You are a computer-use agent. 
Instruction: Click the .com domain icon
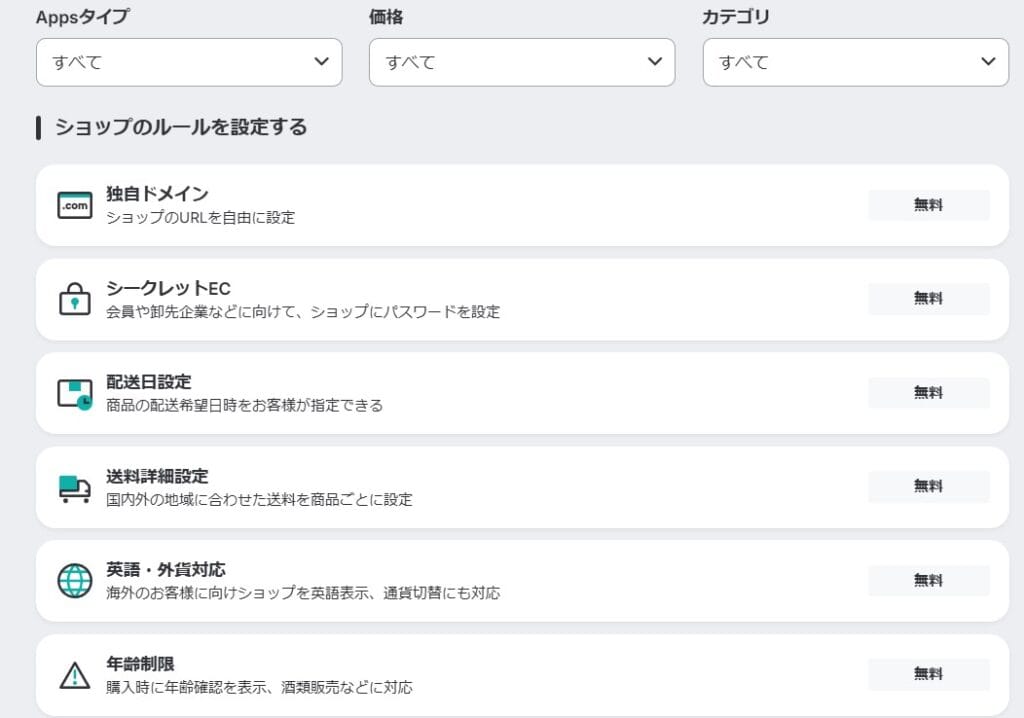[x=75, y=205]
